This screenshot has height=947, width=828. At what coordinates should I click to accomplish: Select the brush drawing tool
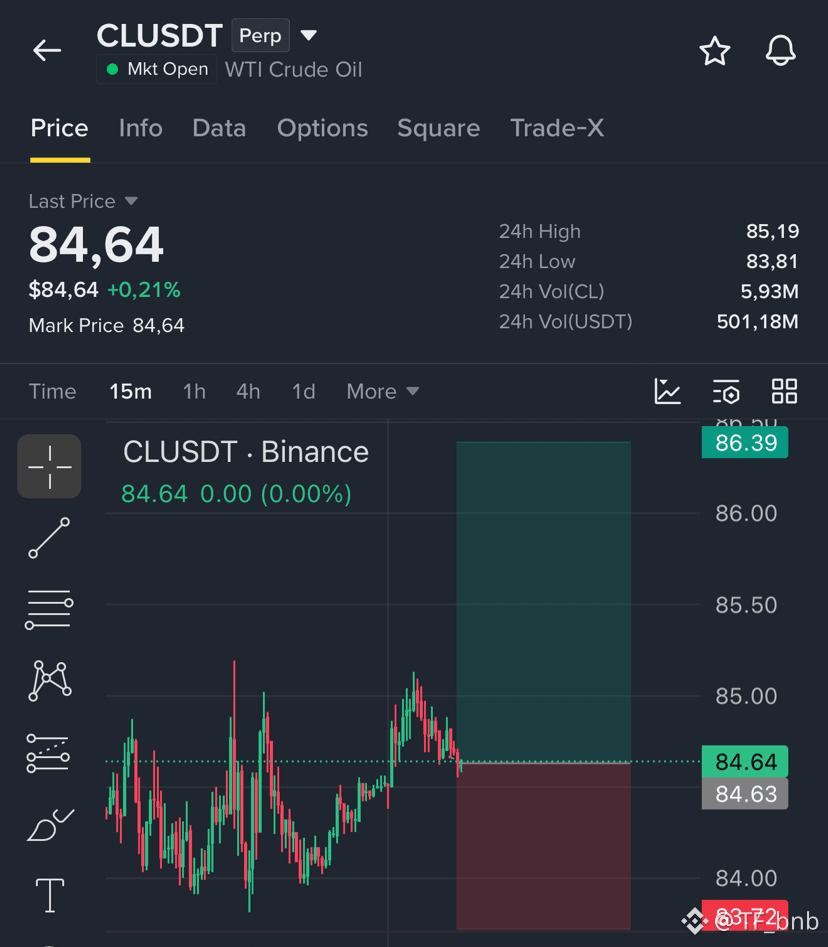click(51, 825)
